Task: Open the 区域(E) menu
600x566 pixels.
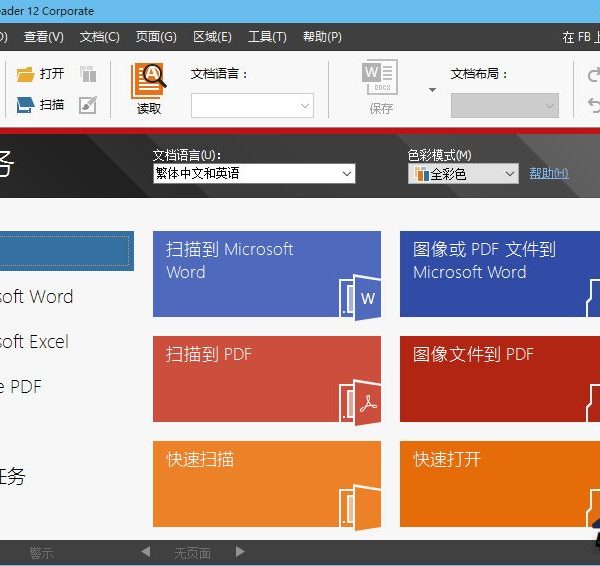Action: click(x=212, y=37)
